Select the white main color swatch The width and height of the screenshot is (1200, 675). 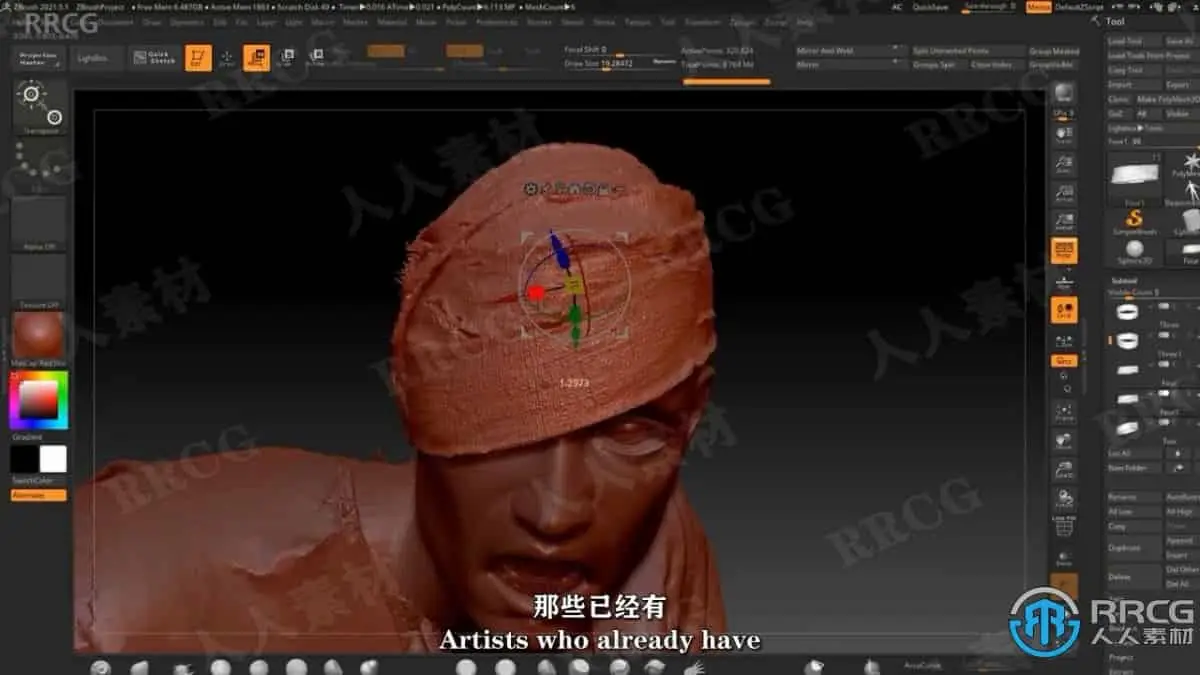pyautogui.click(x=53, y=459)
